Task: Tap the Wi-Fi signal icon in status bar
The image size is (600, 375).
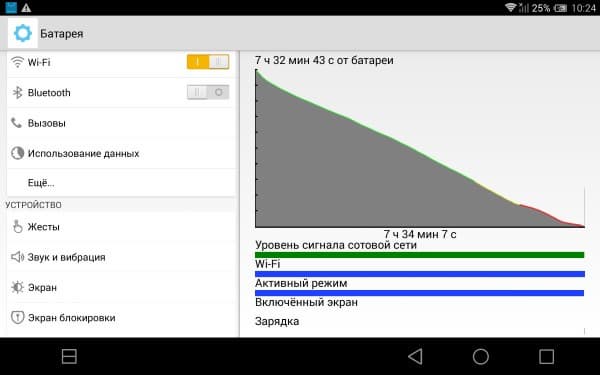Action: pyautogui.click(x=510, y=7)
